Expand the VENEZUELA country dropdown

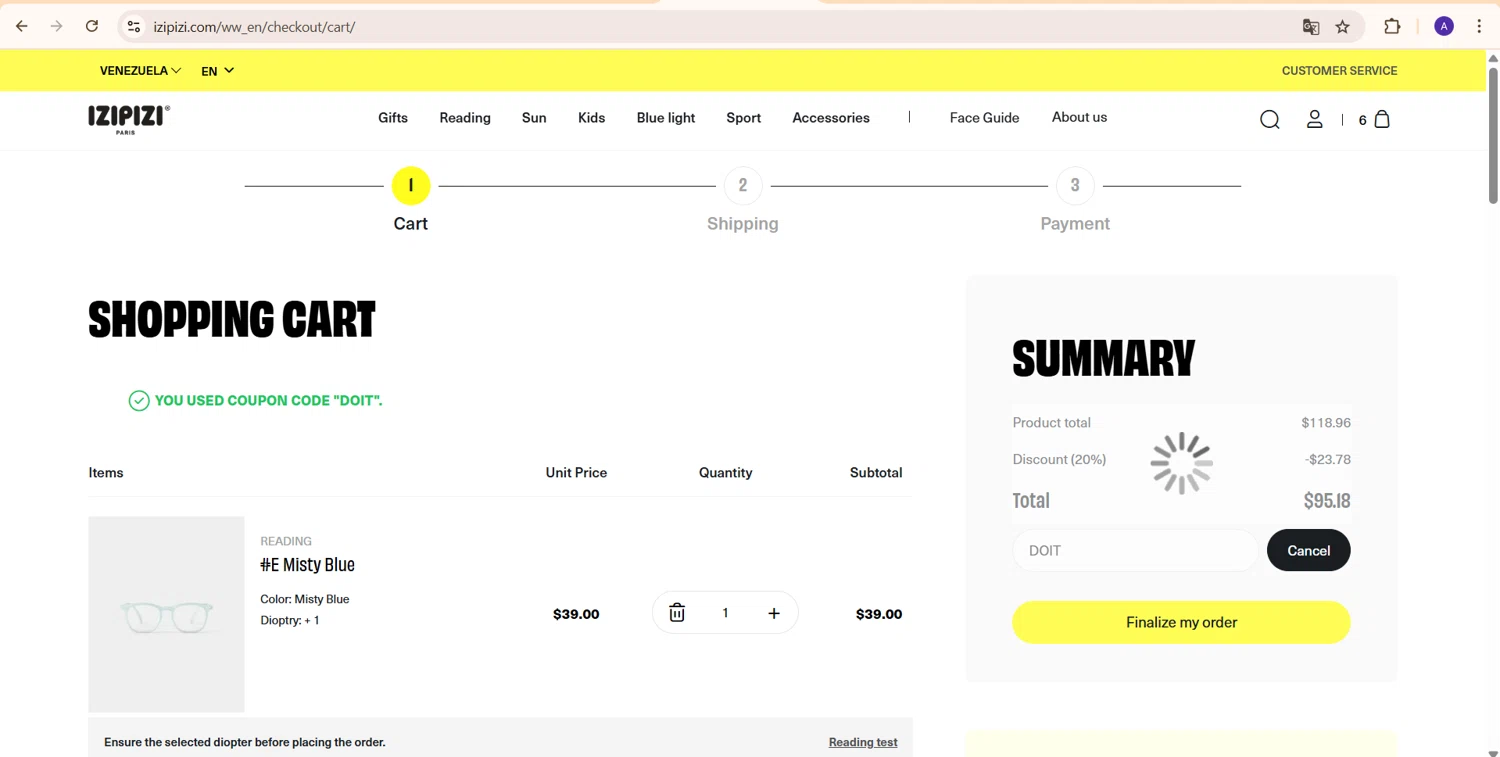140,71
